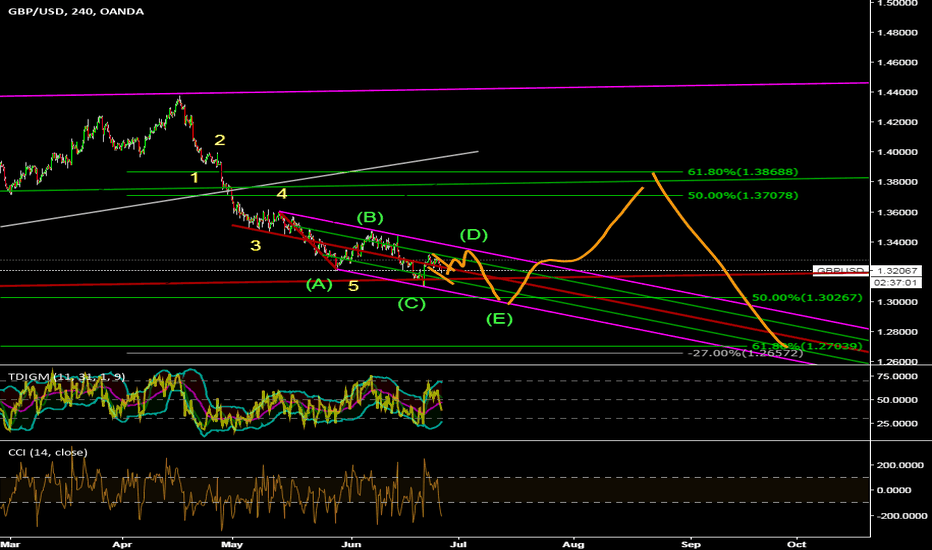Click the 61.80%(1.38688) Fibonacci label
Image resolution: width=932 pixels, height=550 pixels.
point(743,172)
